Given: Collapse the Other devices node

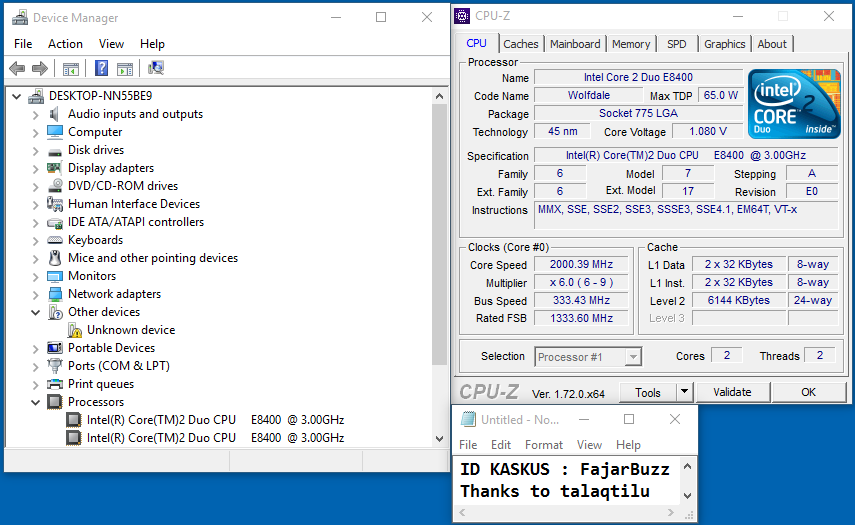Looking at the screenshot, I should pyautogui.click(x=35, y=312).
